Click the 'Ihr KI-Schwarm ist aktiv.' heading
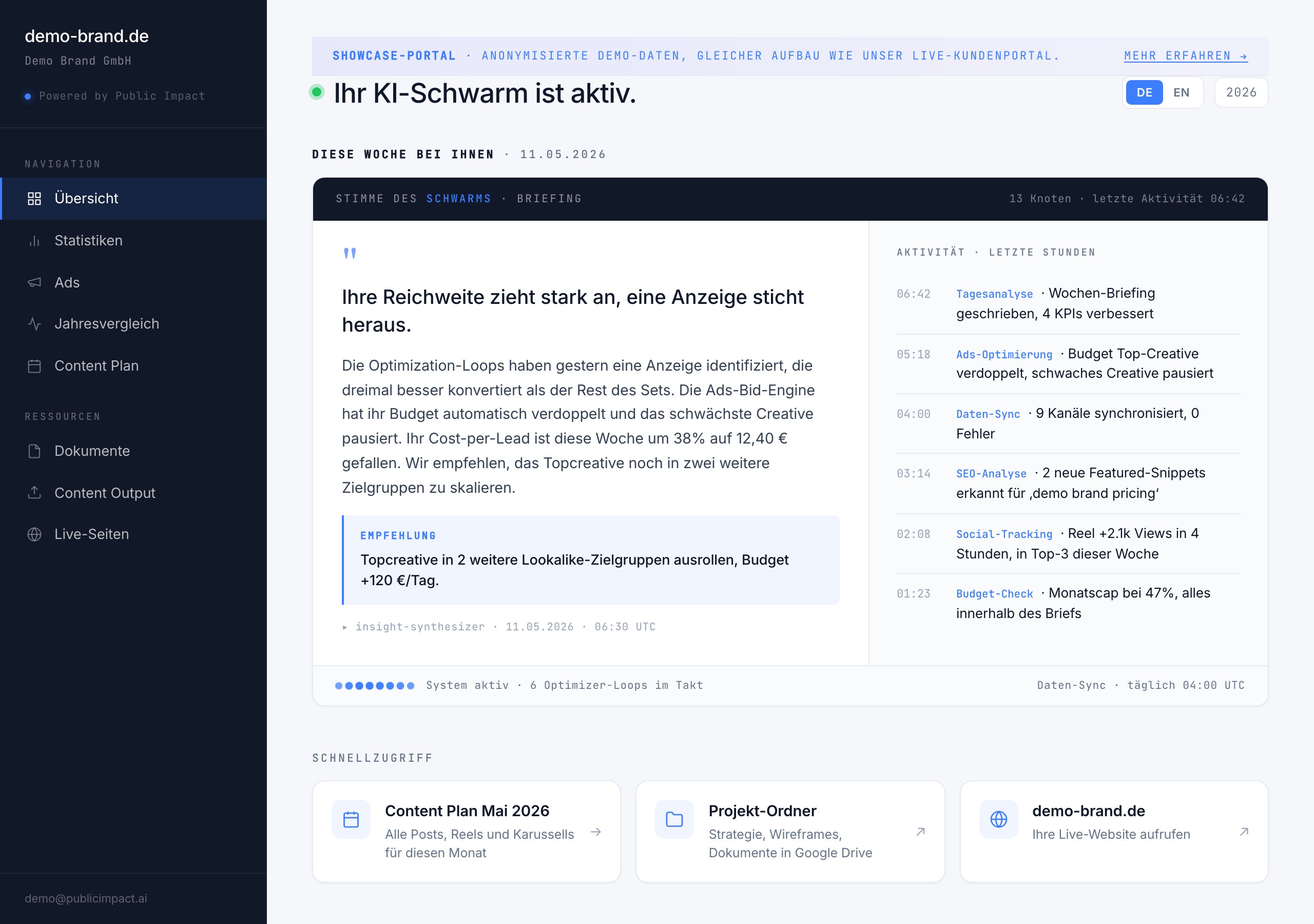Screen dimensions: 1314x924 click(485, 93)
